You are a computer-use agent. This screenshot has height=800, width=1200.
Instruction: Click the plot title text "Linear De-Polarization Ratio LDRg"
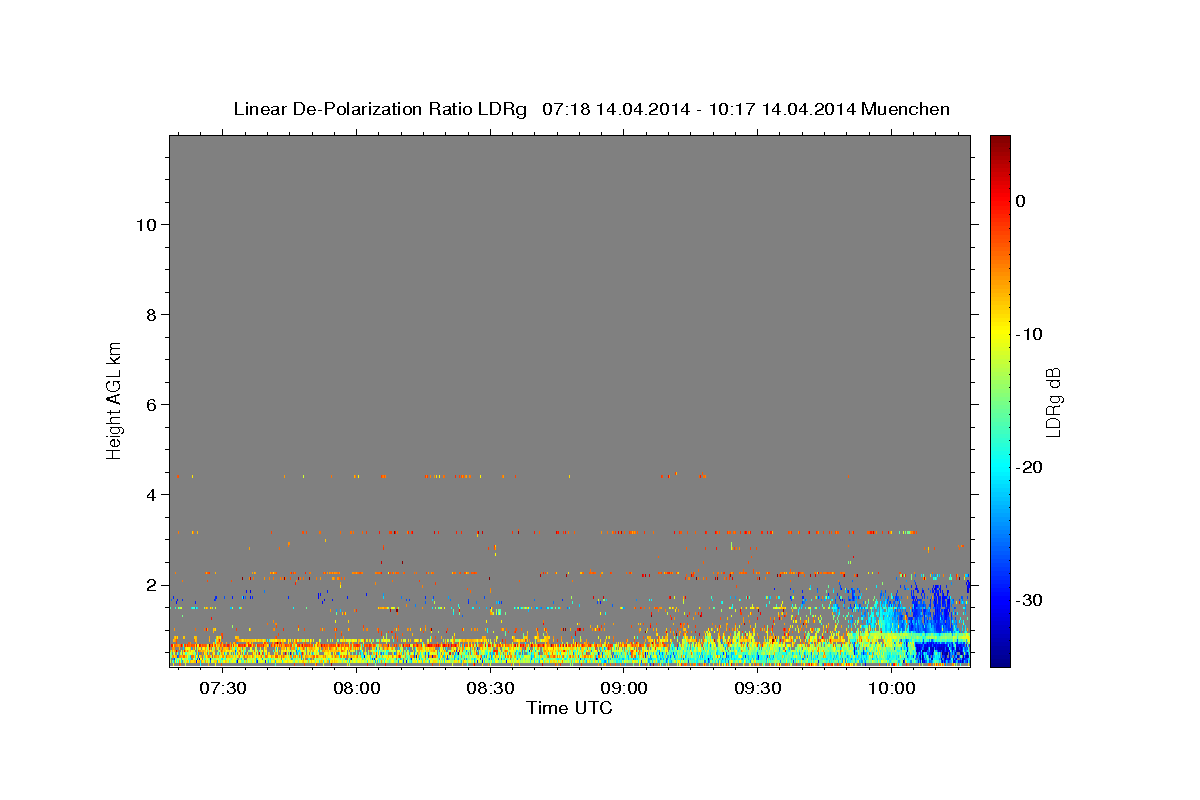(380, 109)
